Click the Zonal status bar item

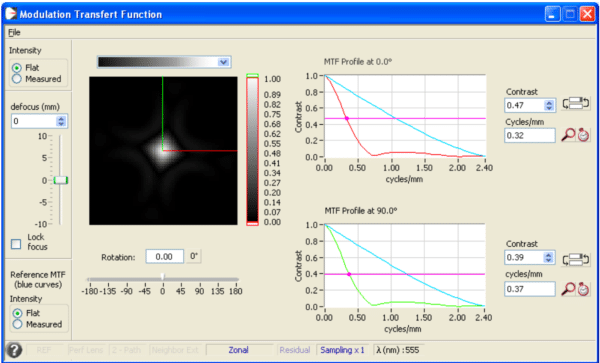[238, 350]
